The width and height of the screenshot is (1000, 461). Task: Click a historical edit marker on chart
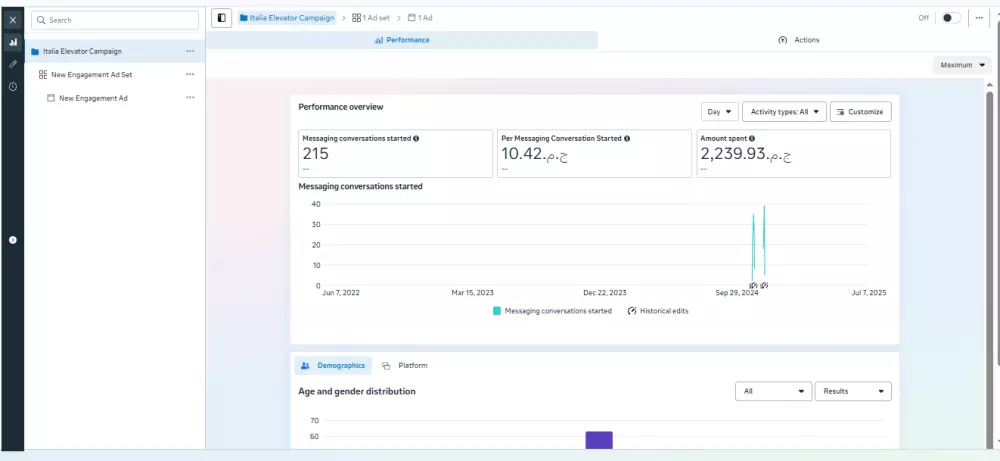[x=753, y=285]
